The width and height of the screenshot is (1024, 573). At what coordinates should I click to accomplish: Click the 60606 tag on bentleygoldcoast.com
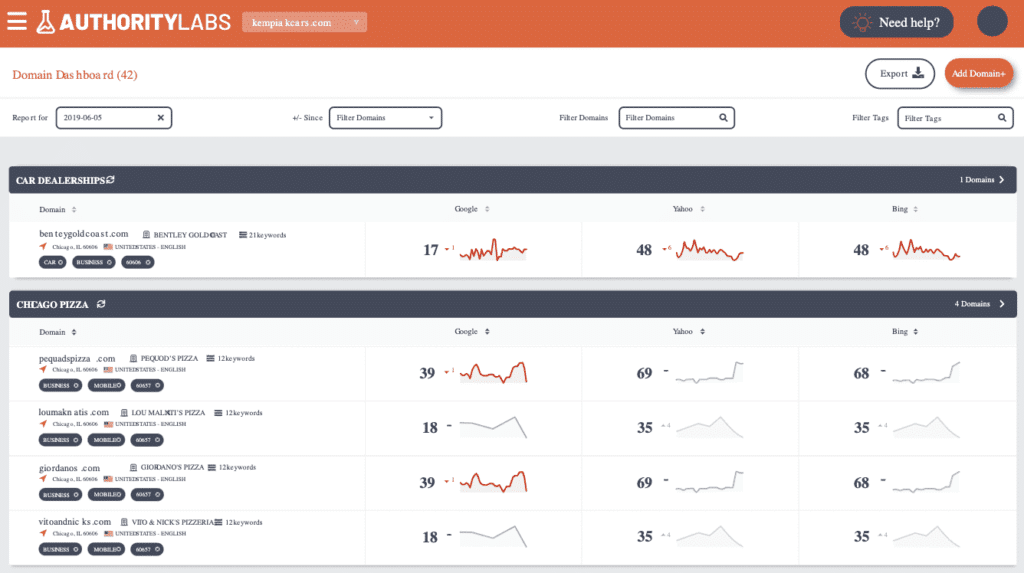click(x=138, y=262)
